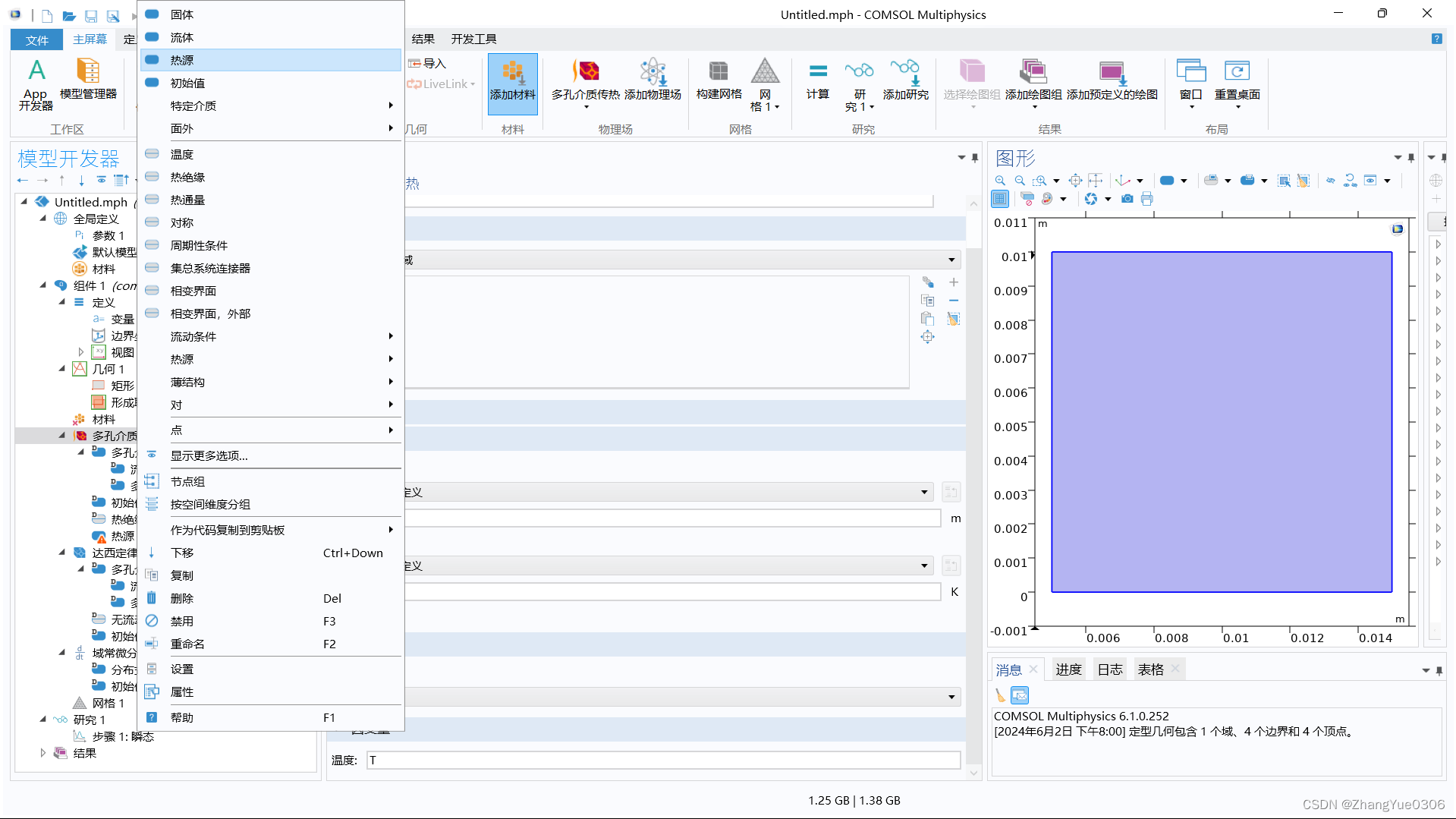Take a graphics snapshot with camera icon
This screenshot has height=819, width=1456.
point(1127,199)
